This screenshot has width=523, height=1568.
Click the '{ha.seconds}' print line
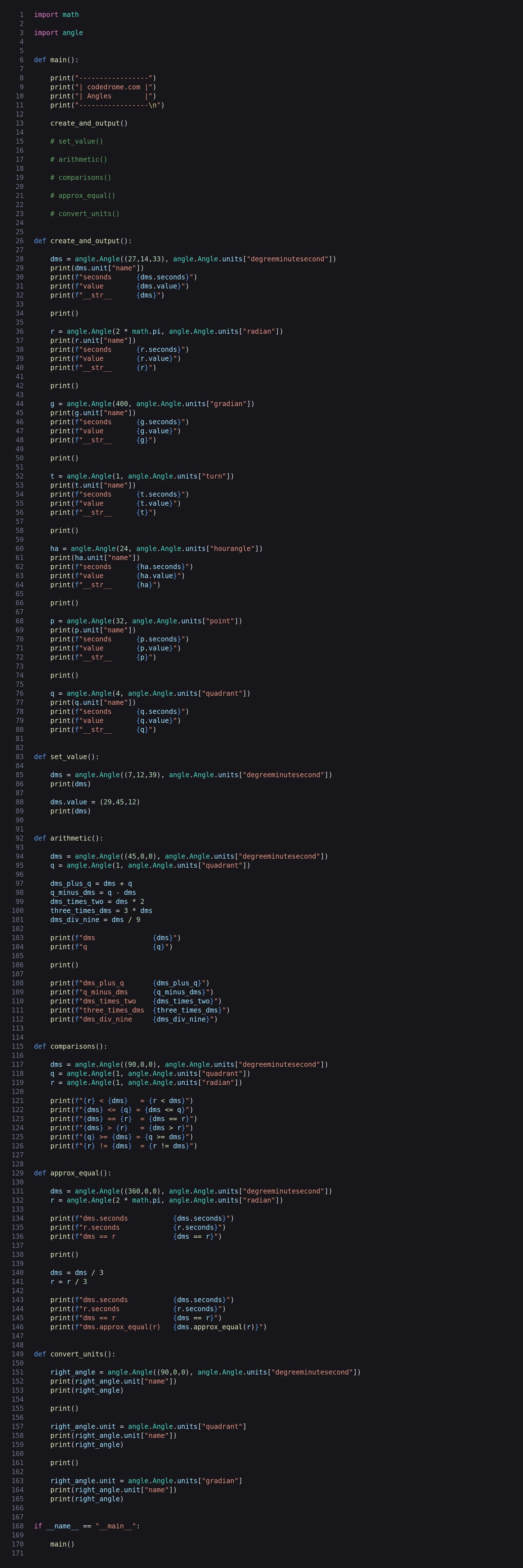tap(122, 567)
